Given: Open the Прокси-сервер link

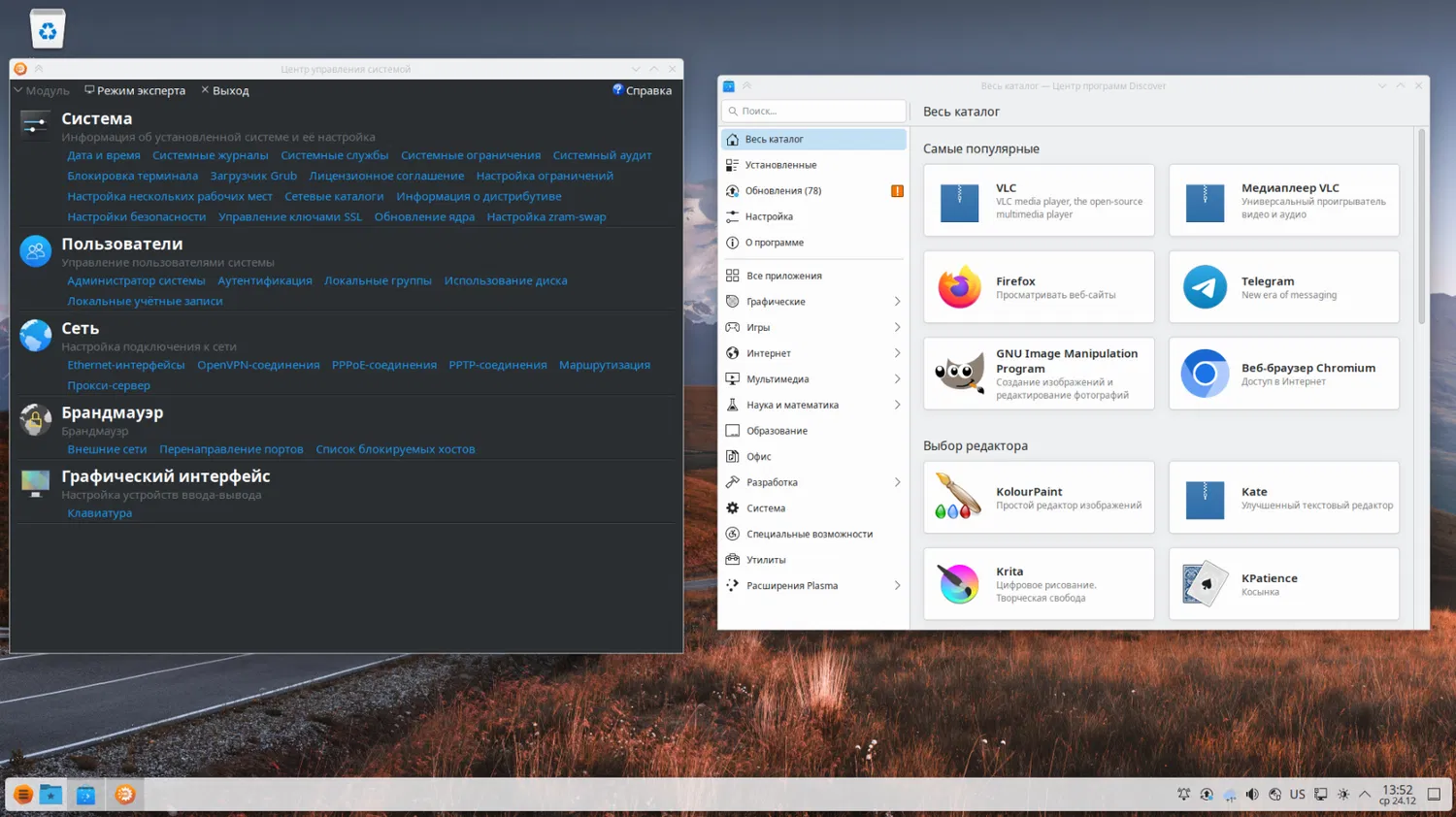Looking at the screenshot, I should pyautogui.click(x=109, y=385).
